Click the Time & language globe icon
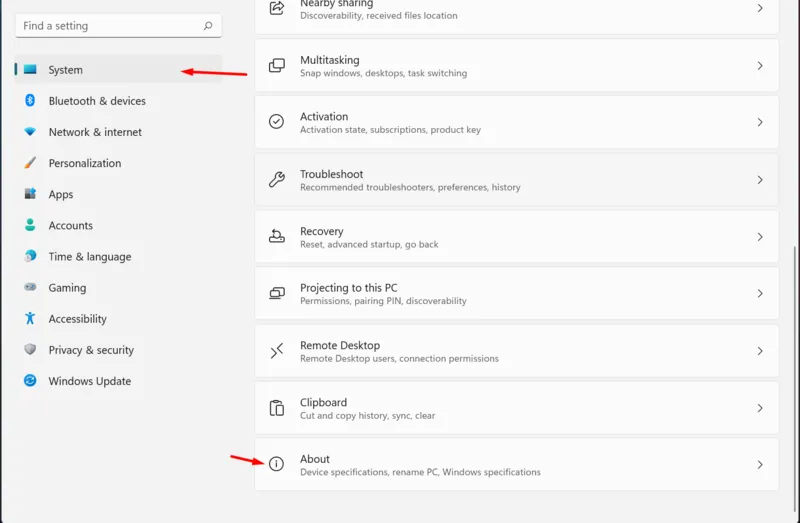This screenshot has width=800, height=523. point(30,256)
